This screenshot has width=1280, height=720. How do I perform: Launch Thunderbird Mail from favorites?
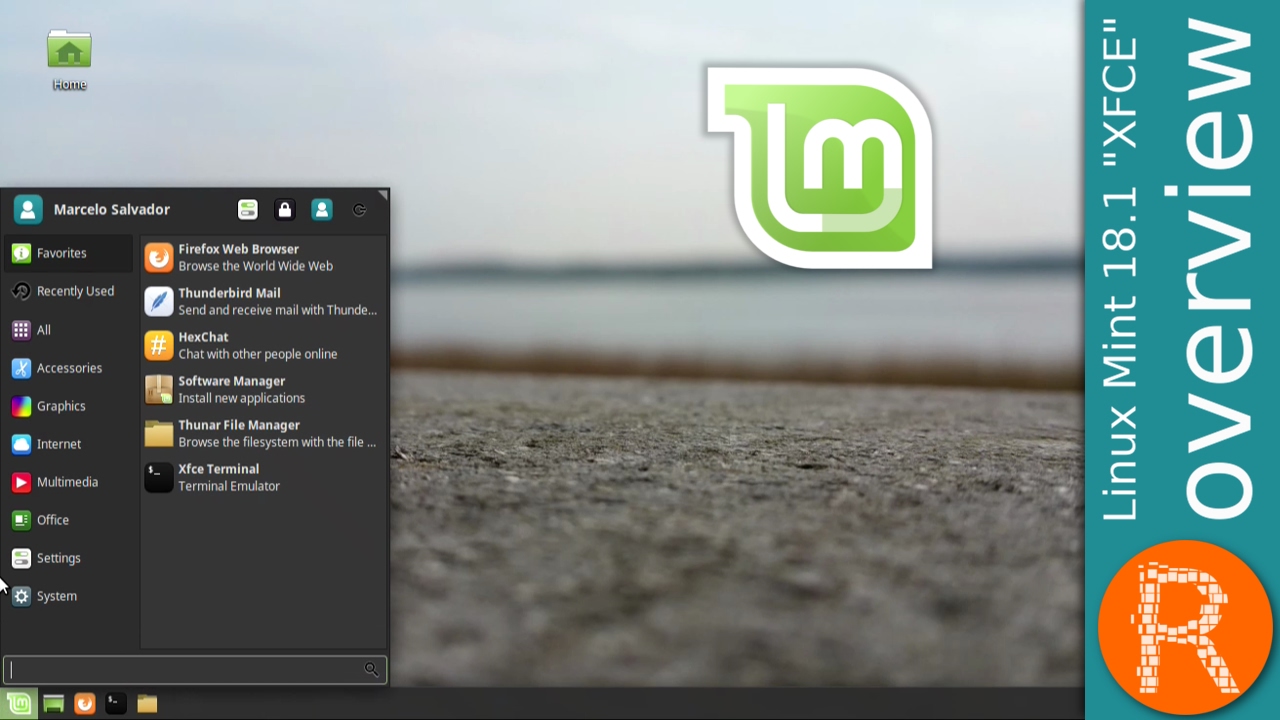pos(263,301)
